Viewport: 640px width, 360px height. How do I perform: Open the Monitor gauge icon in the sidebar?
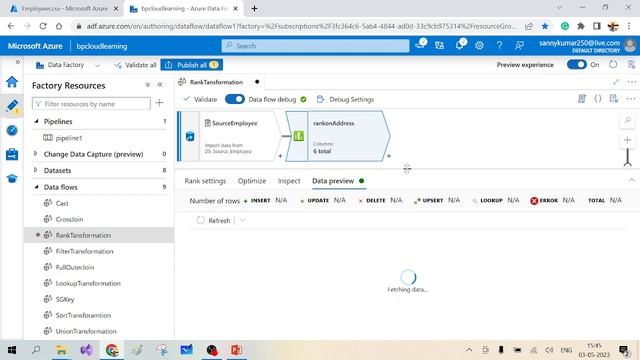click(x=12, y=130)
